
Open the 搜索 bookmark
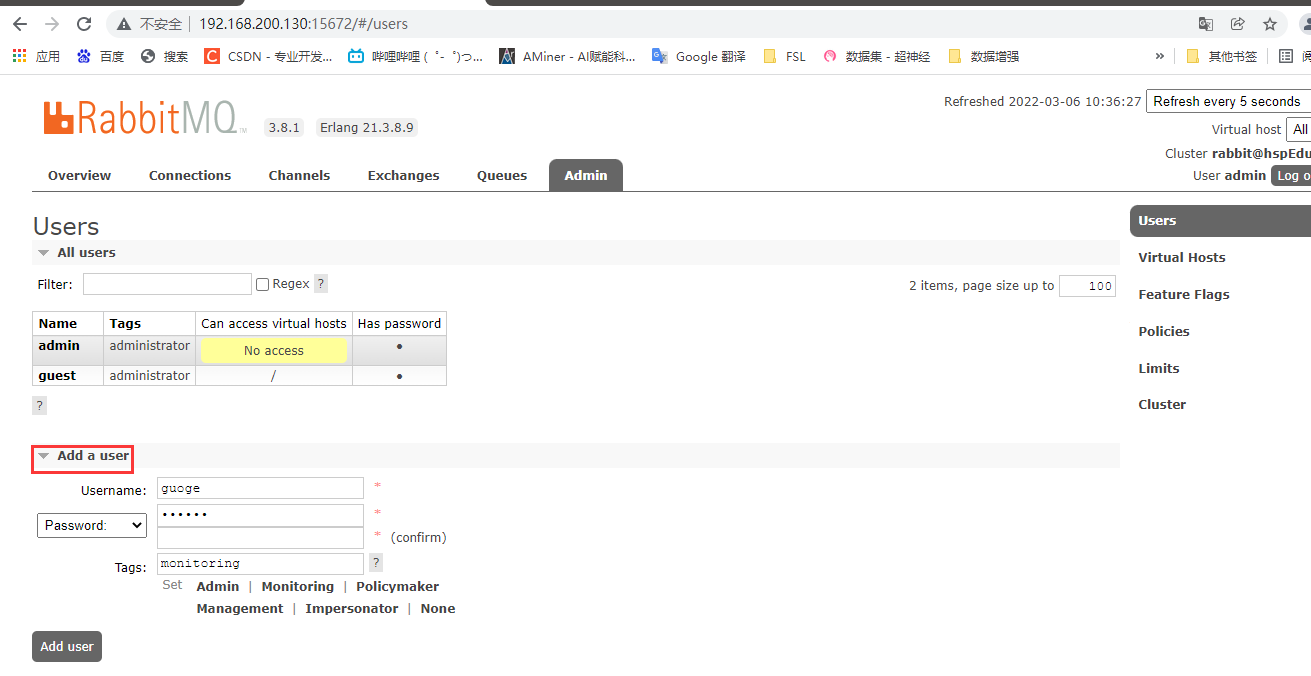click(164, 56)
